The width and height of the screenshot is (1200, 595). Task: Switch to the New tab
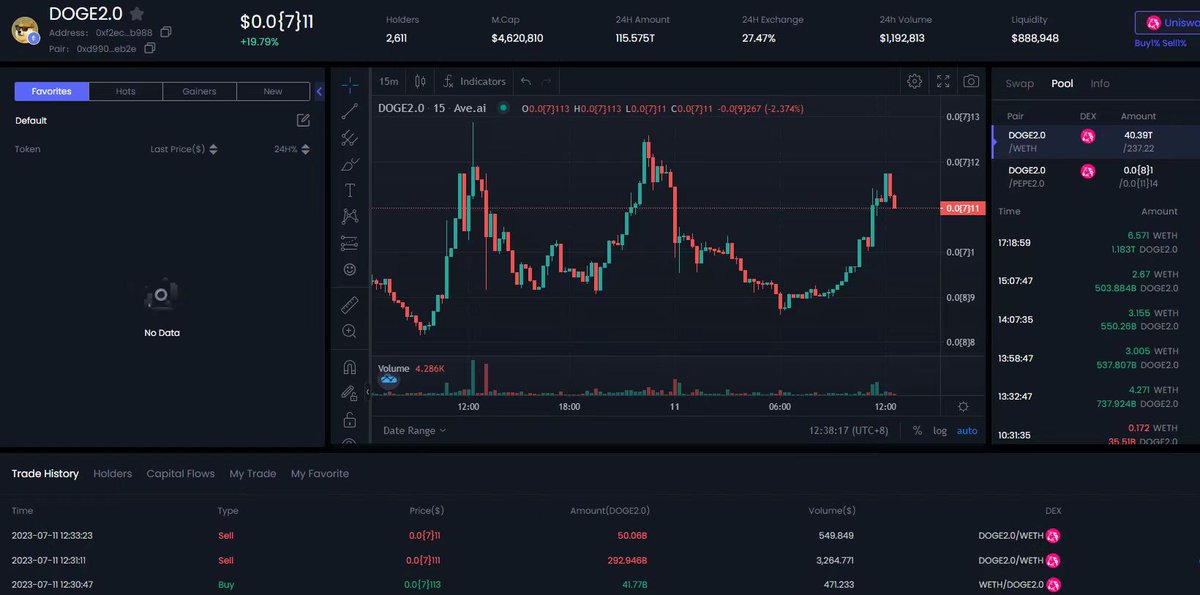[x=273, y=91]
